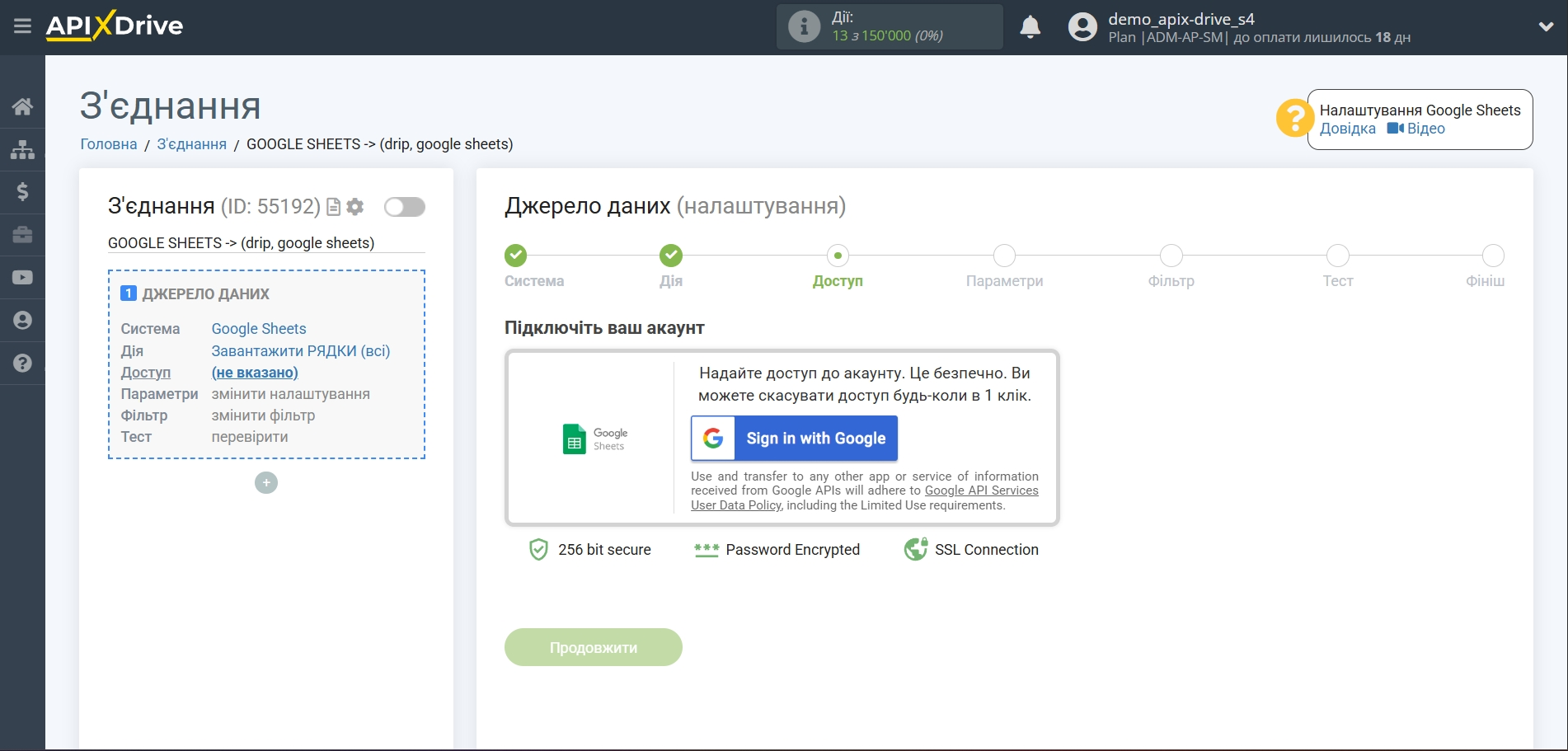Viewport: 1568px width, 751px height.
Task: Click the connection notes document icon
Action: [x=334, y=207]
